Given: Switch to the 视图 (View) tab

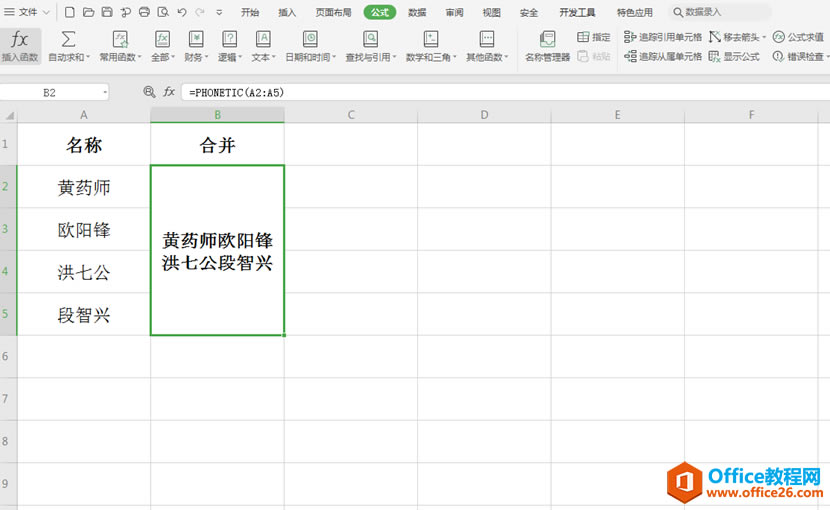Looking at the screenshot, I should click(491, 13).
